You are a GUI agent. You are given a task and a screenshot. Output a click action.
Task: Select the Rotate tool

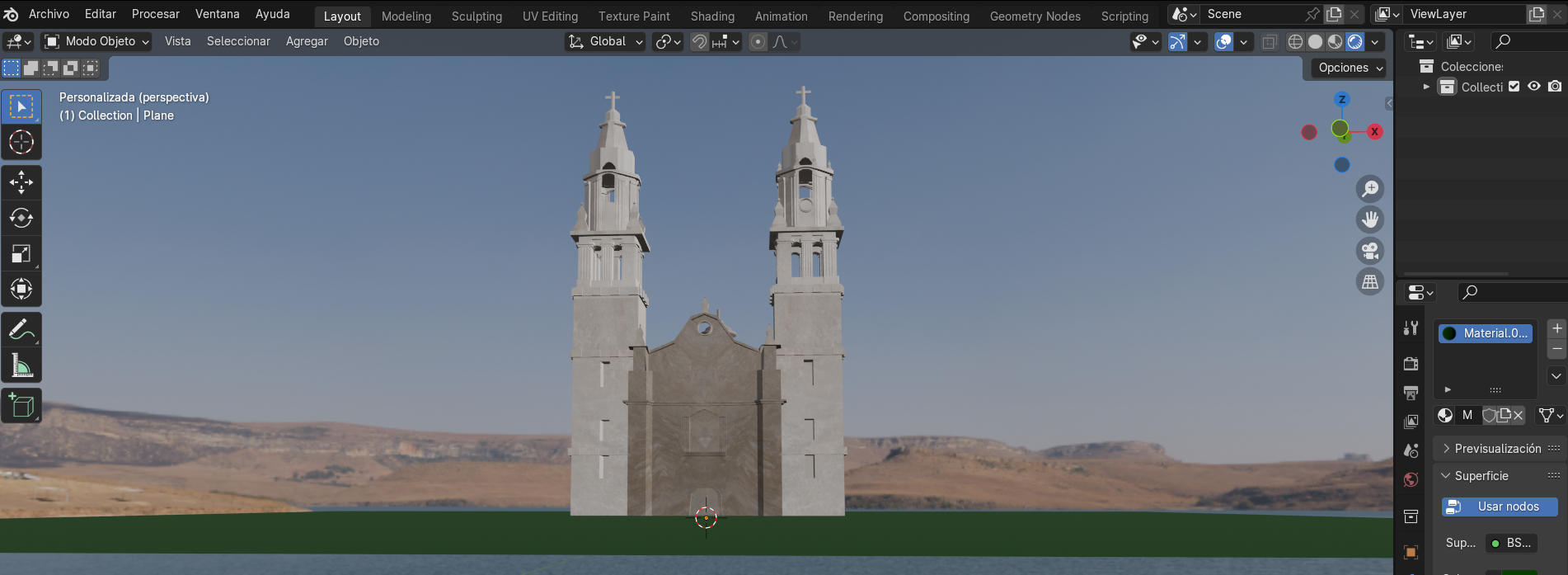[21, 218]
